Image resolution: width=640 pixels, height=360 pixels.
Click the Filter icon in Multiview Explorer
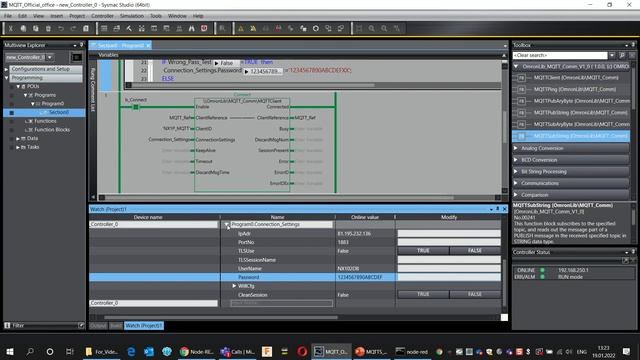coord(7,325)
